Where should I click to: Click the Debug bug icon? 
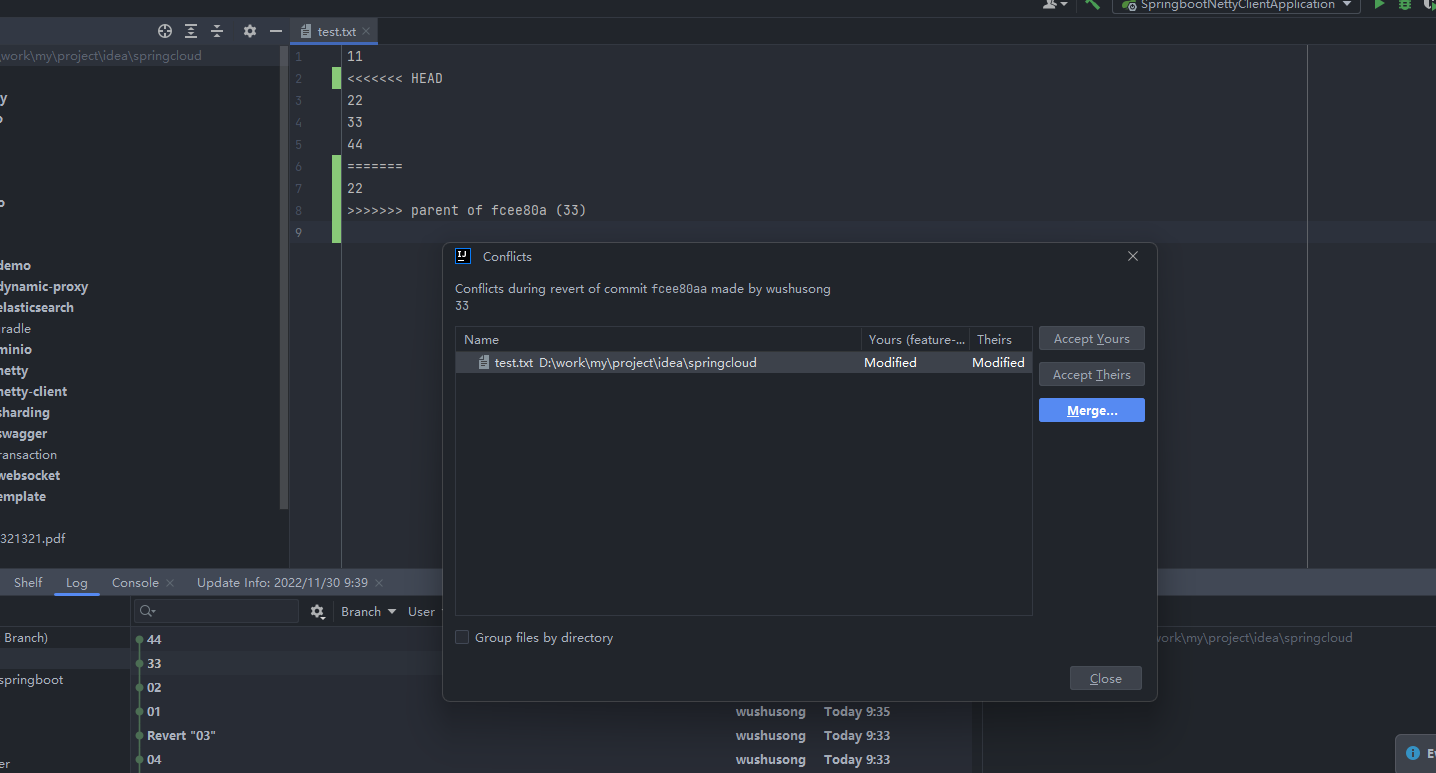[x=1405, y=5]
